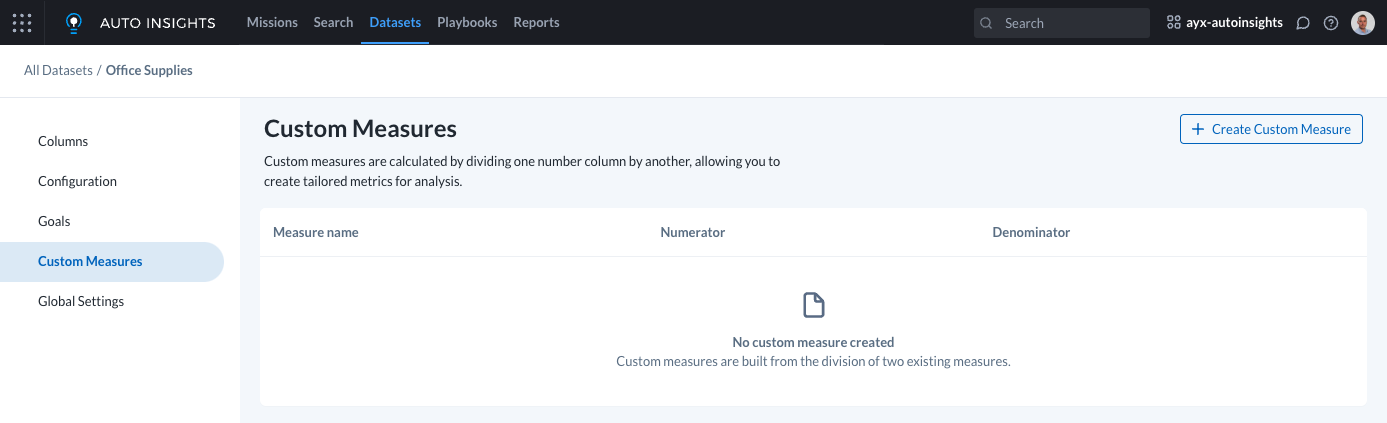The image size is (1387, 423).
Task: Switch workspace via ayx-autoinsights
Action: tap(1224, 23)
